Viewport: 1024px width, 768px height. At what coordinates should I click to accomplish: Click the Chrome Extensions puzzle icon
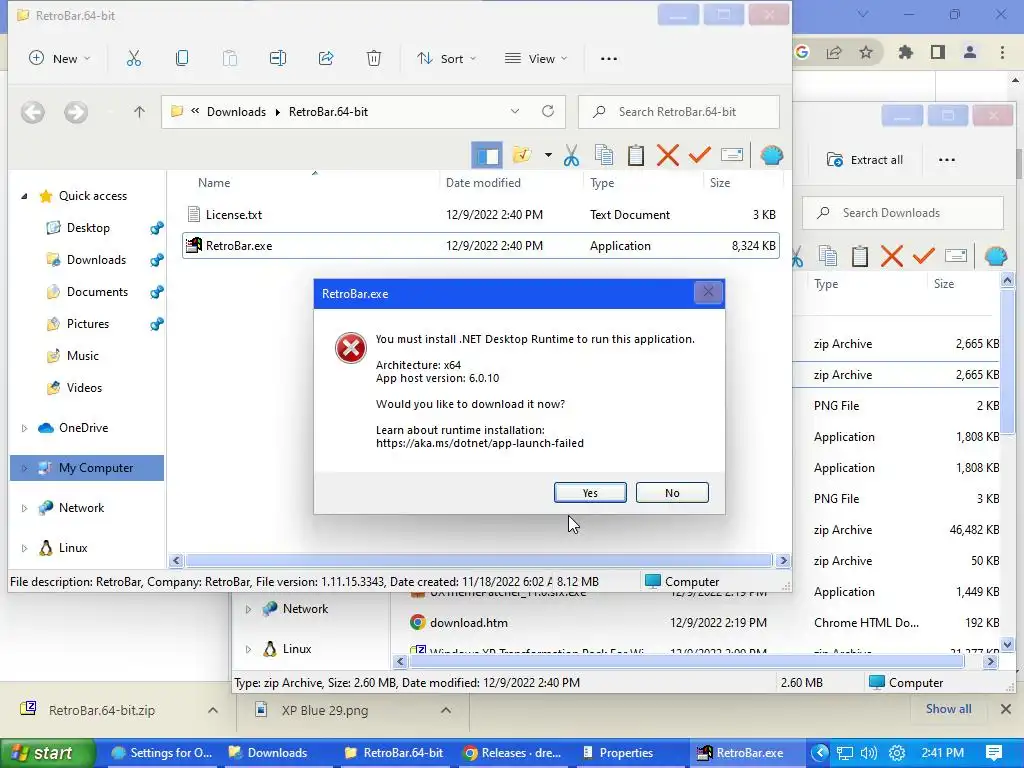click(x=905, y=52)
